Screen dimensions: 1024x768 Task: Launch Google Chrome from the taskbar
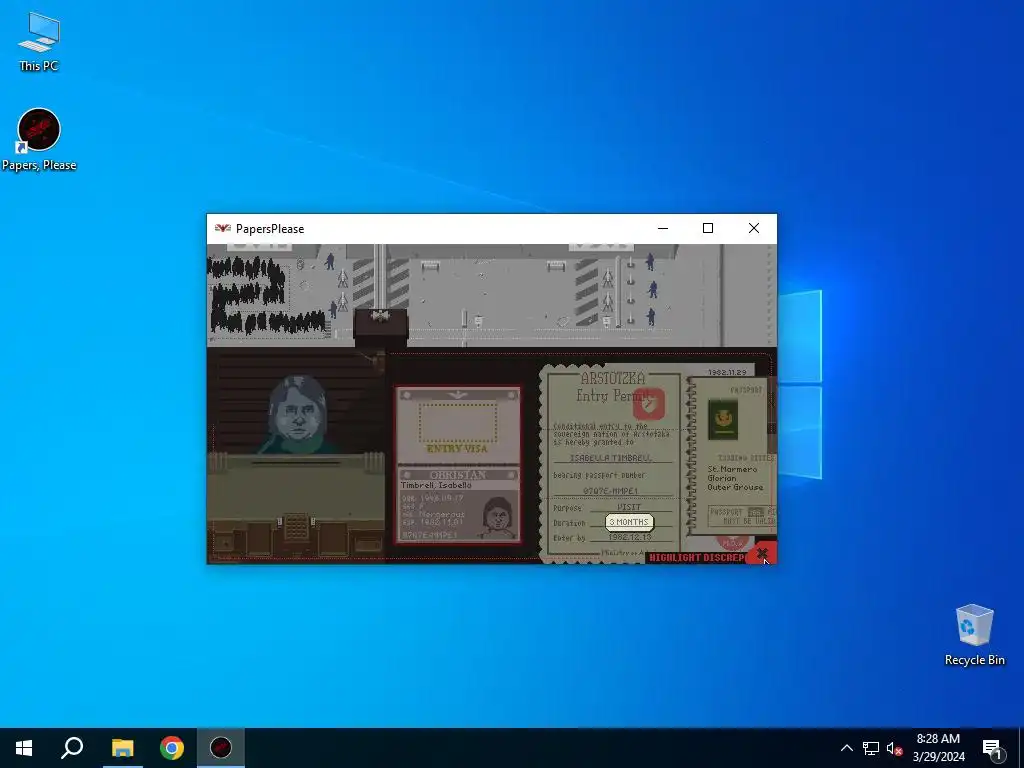click(172, 748)
